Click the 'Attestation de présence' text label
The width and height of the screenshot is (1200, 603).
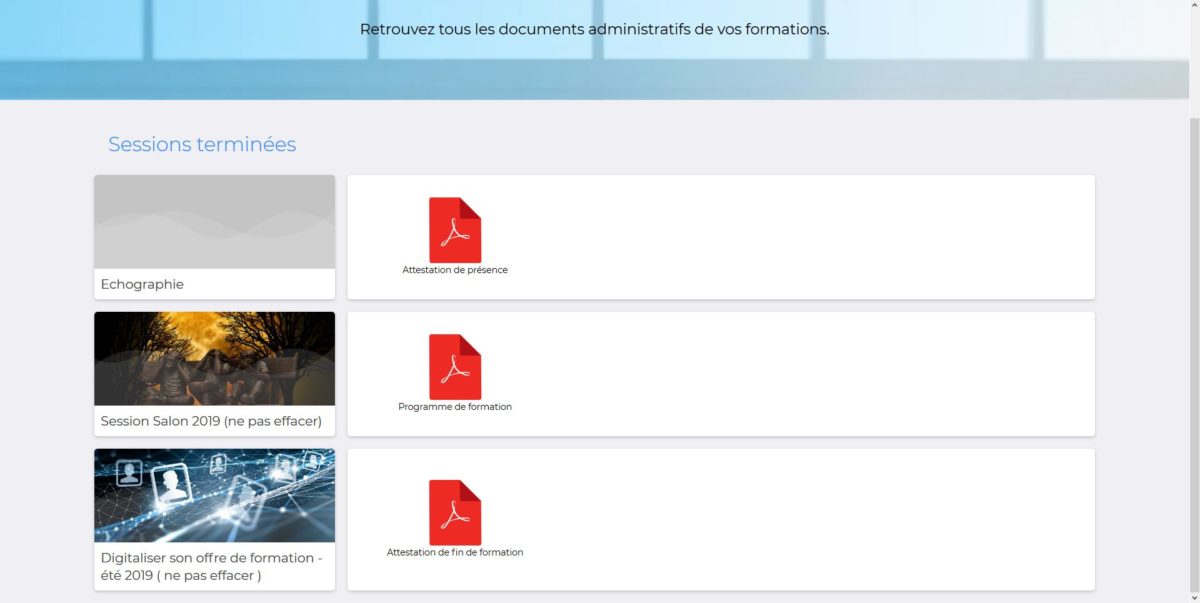(x=455, y=270)
